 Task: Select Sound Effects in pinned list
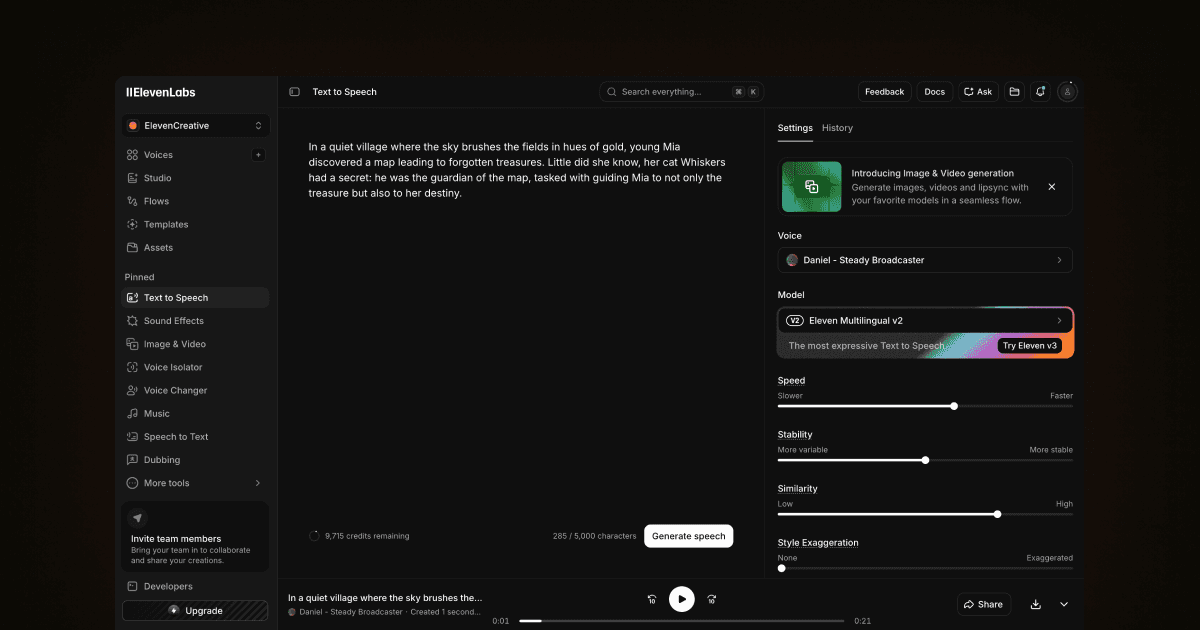click(195, 321)
